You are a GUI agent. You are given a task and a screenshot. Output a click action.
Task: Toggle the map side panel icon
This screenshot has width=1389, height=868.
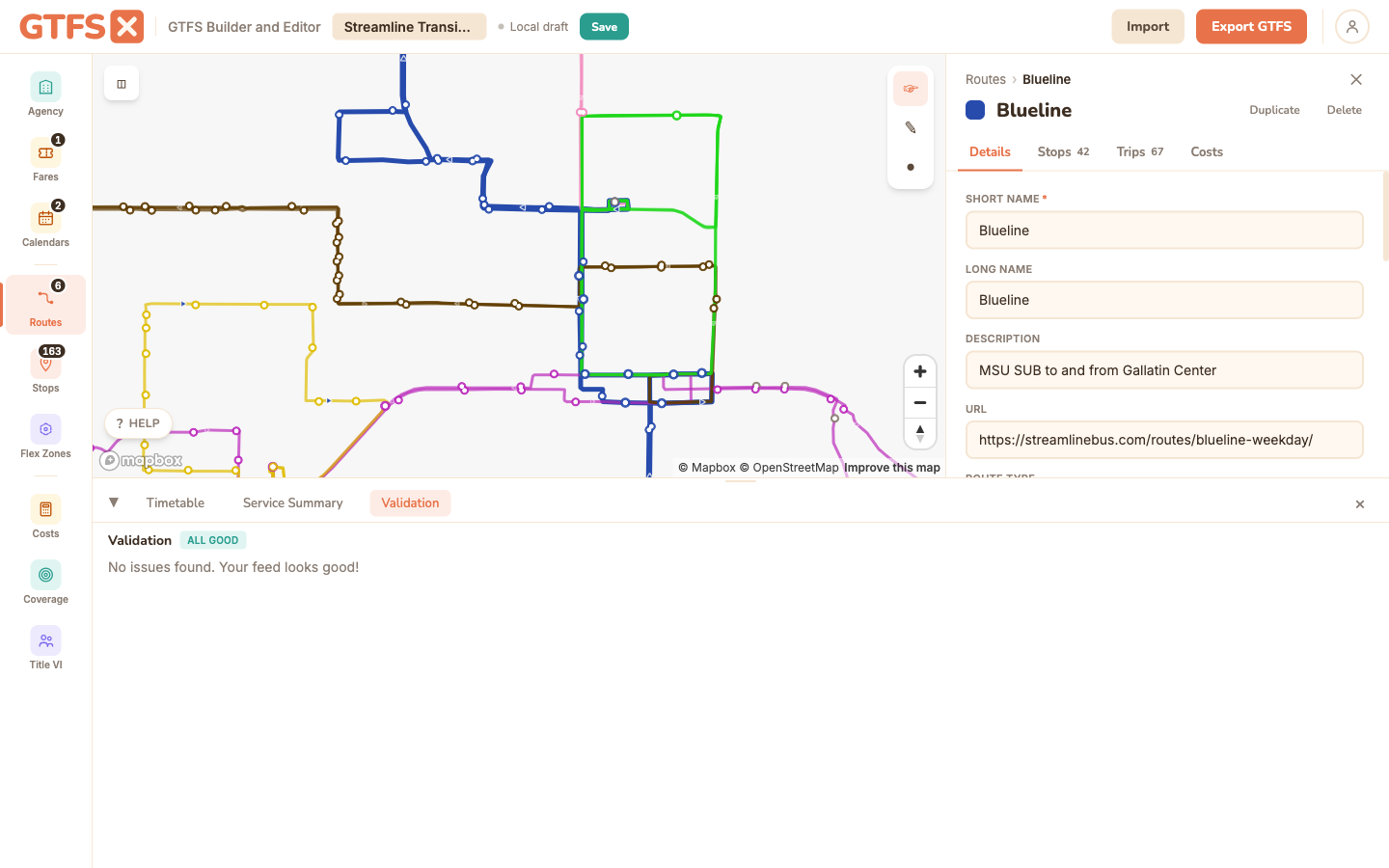[122, 84]
